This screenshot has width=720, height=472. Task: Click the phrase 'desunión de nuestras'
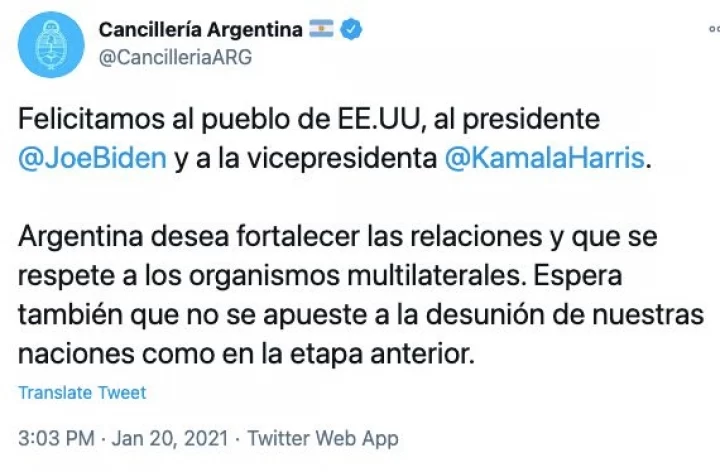[x=565, y=315]
